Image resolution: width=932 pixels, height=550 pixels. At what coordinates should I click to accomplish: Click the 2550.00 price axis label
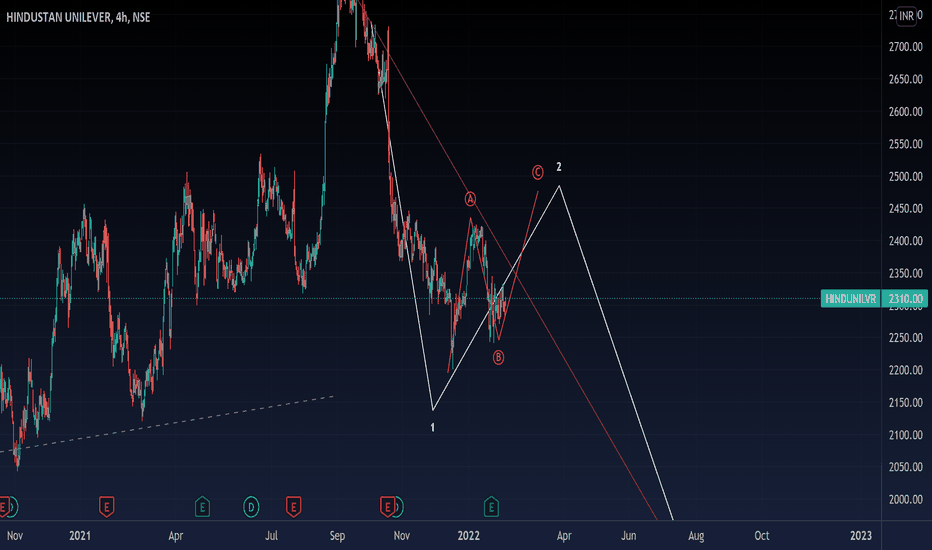coord(905,144)
